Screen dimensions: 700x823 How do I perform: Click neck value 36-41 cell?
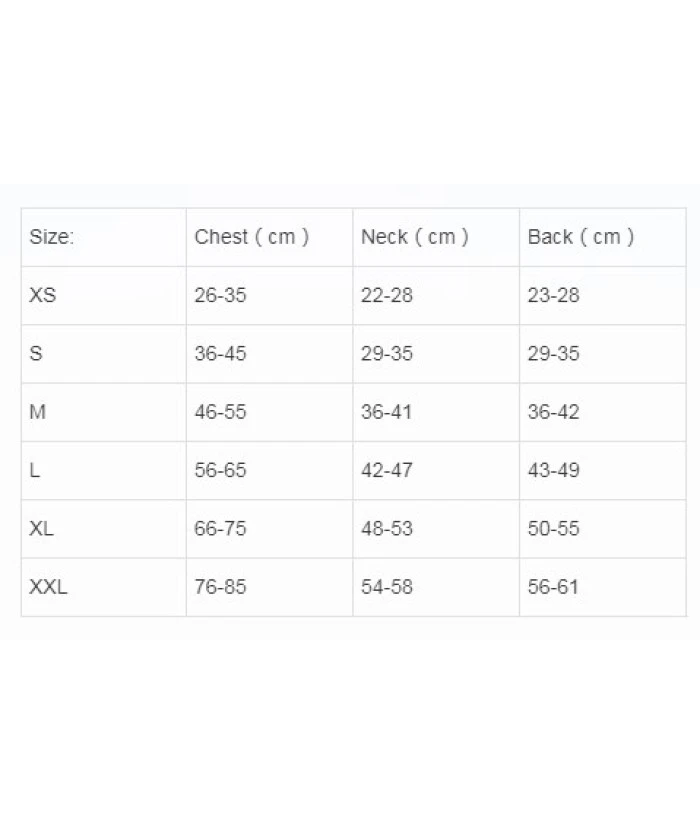coord(387,412)
